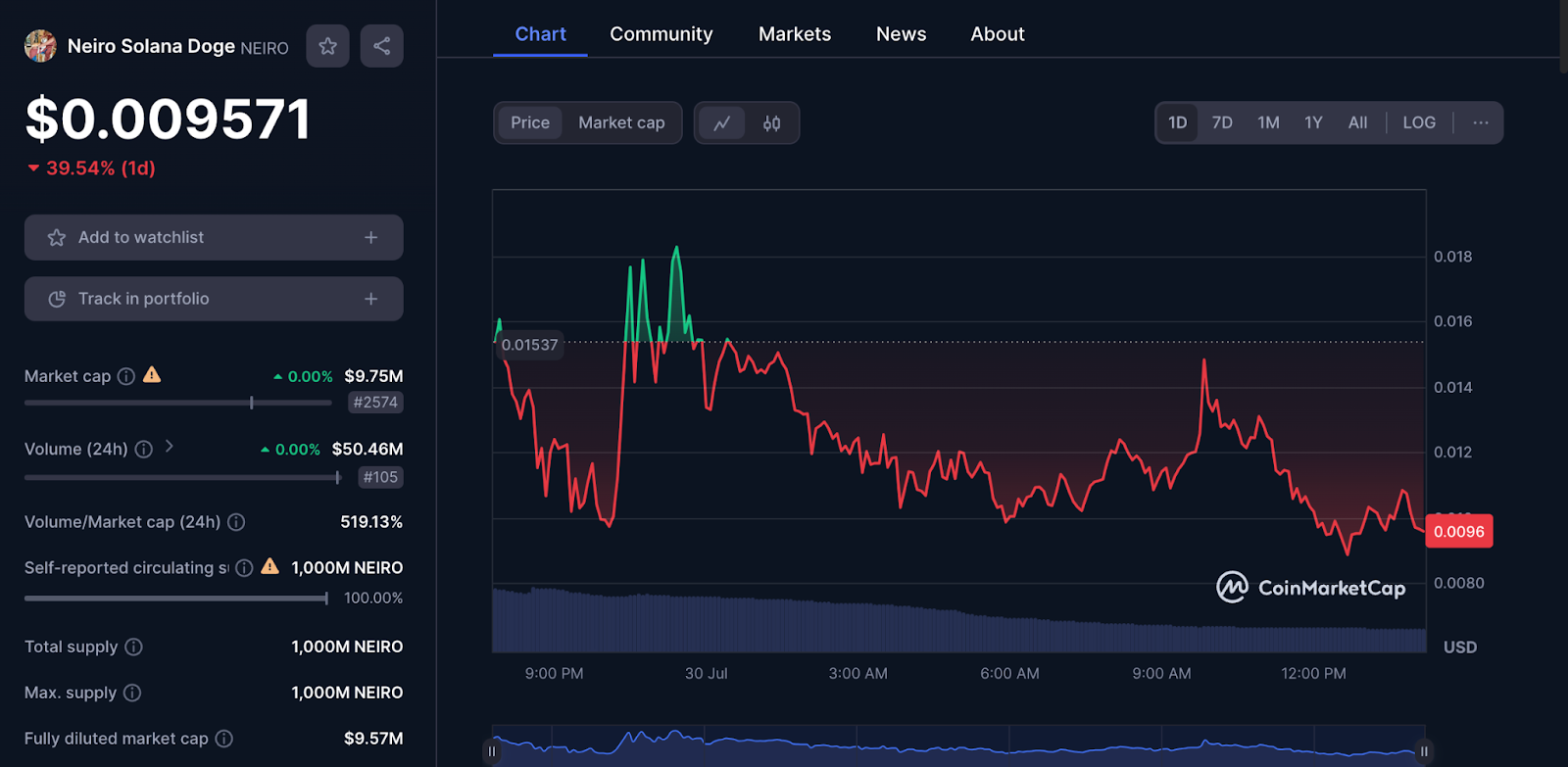This screenshot has height=767, width=1568.
Task: Open the chart more options ellipsis
Action: click(1481, 122)
